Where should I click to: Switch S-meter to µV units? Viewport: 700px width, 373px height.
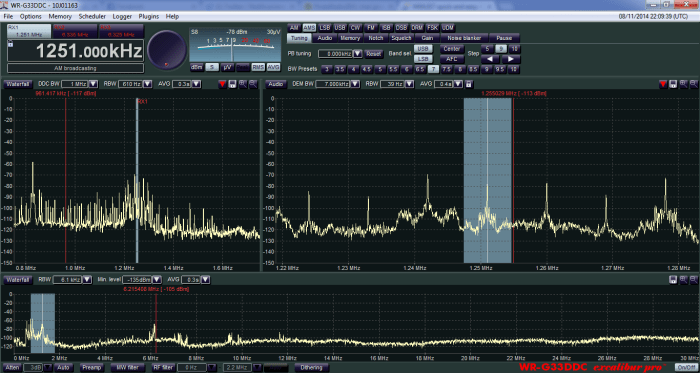click(x=227, y=67)
